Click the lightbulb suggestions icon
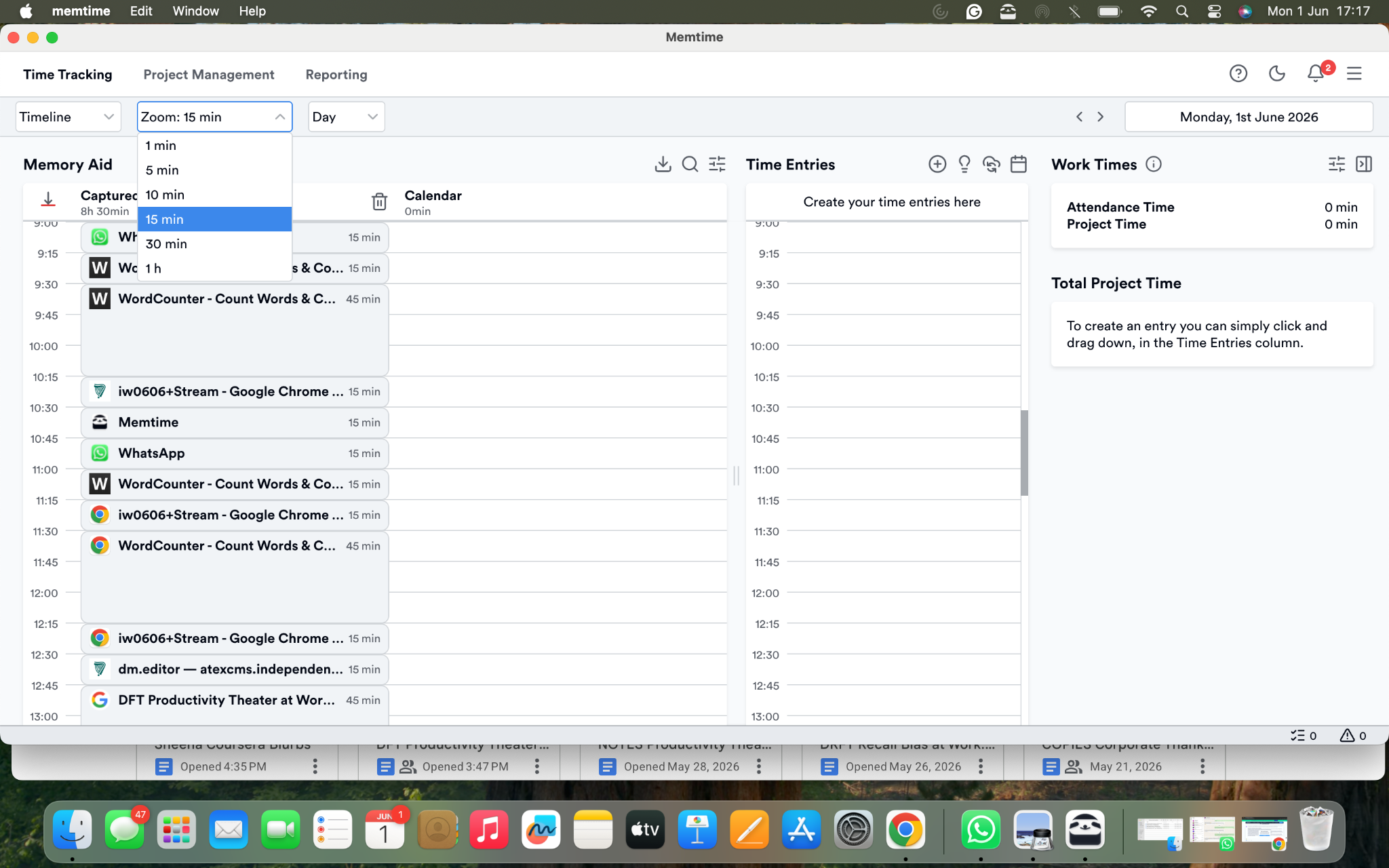This screenshot has width=1389, height=868. pyautogui.click(x=964, y=164)
